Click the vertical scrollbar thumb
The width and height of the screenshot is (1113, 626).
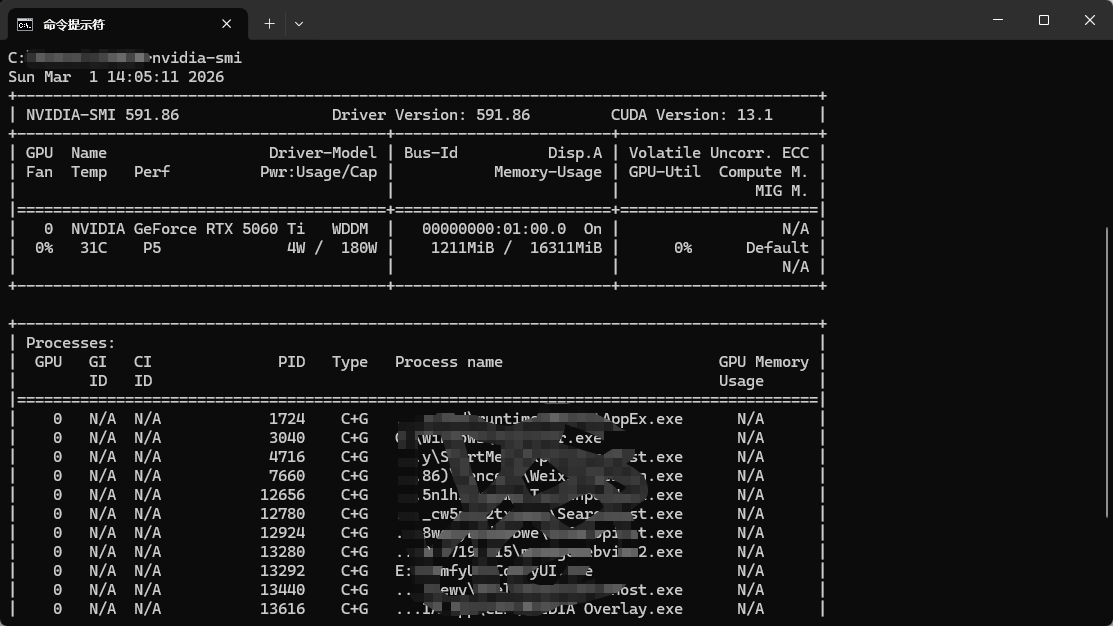click(1107, 373)
